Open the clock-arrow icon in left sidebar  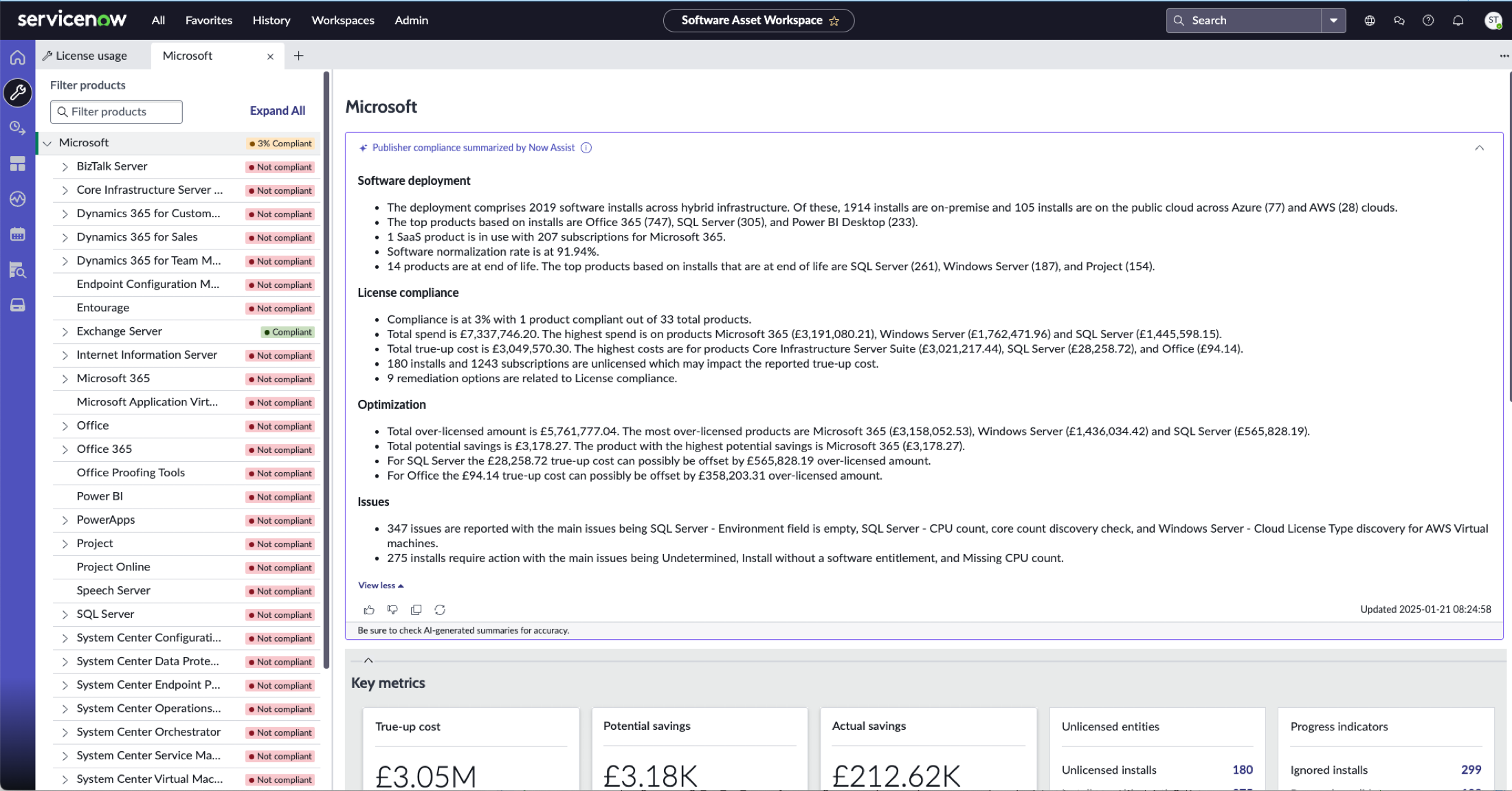tap(18, 128)
